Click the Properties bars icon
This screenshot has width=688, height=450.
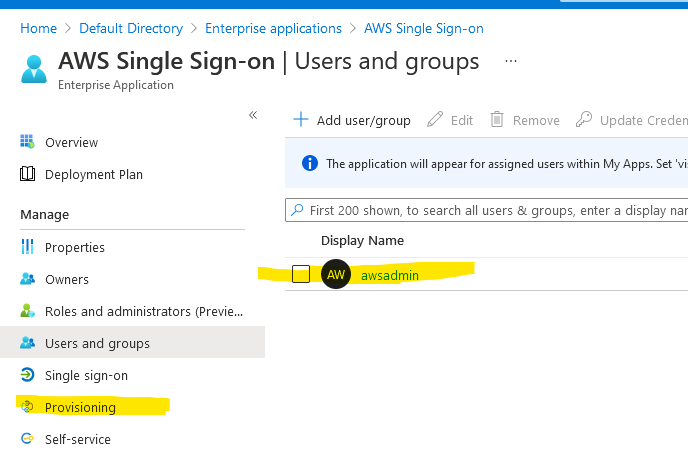(27, 246)
